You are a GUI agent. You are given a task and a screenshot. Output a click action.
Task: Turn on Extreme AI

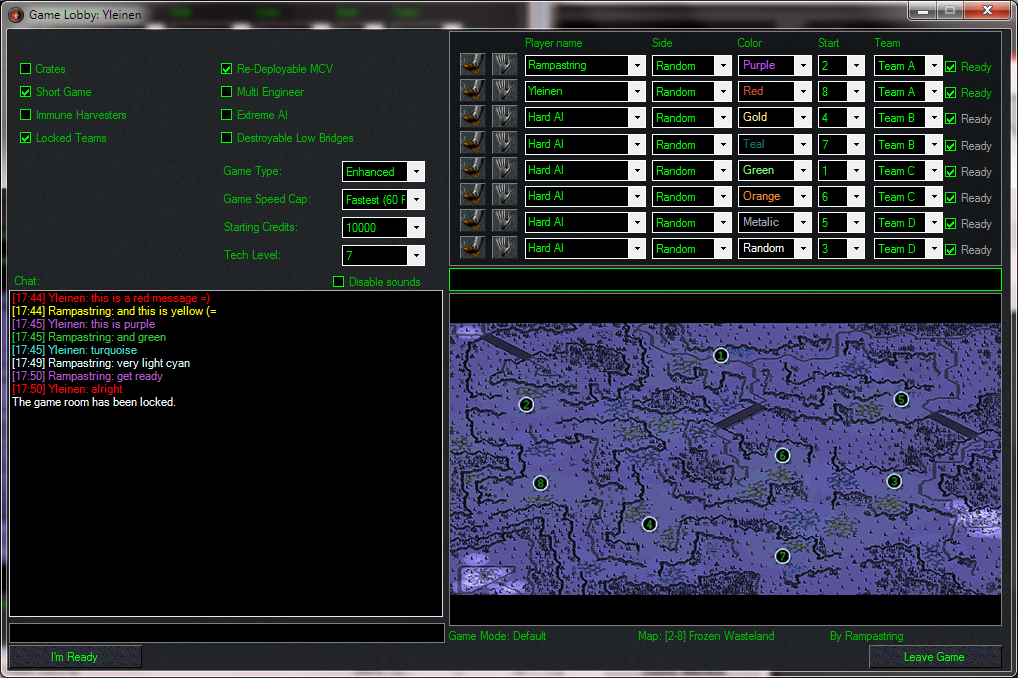[x=227, y=115]
